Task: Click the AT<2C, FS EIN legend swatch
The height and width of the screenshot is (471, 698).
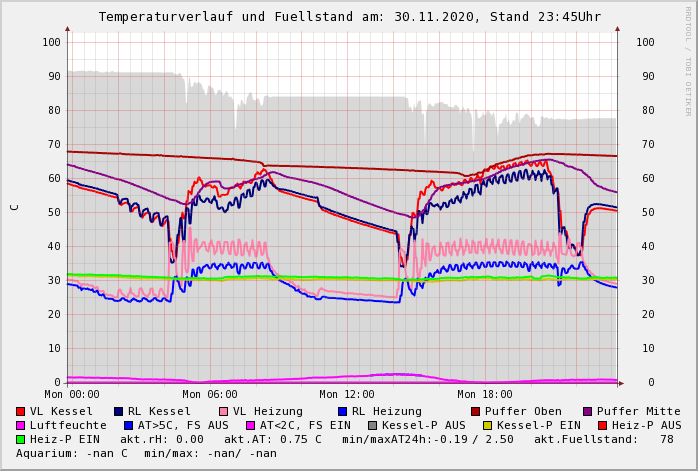Action: tap(251, 425)
